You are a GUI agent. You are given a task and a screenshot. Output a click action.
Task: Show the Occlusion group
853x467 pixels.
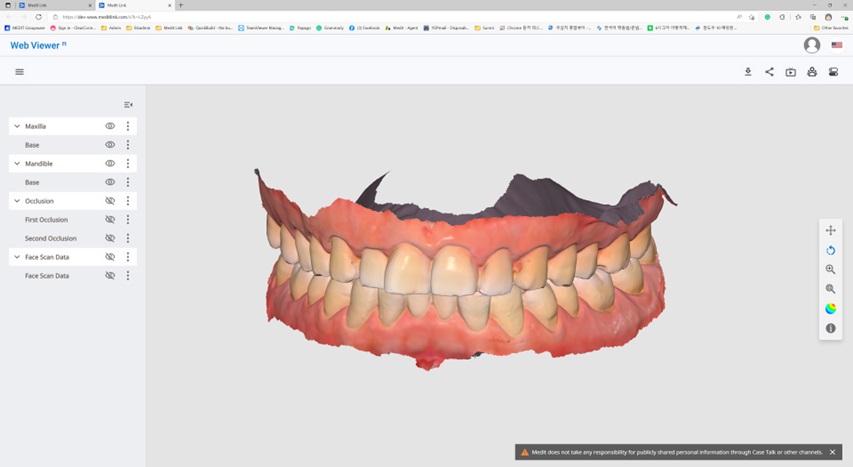(x=110, y=201)
